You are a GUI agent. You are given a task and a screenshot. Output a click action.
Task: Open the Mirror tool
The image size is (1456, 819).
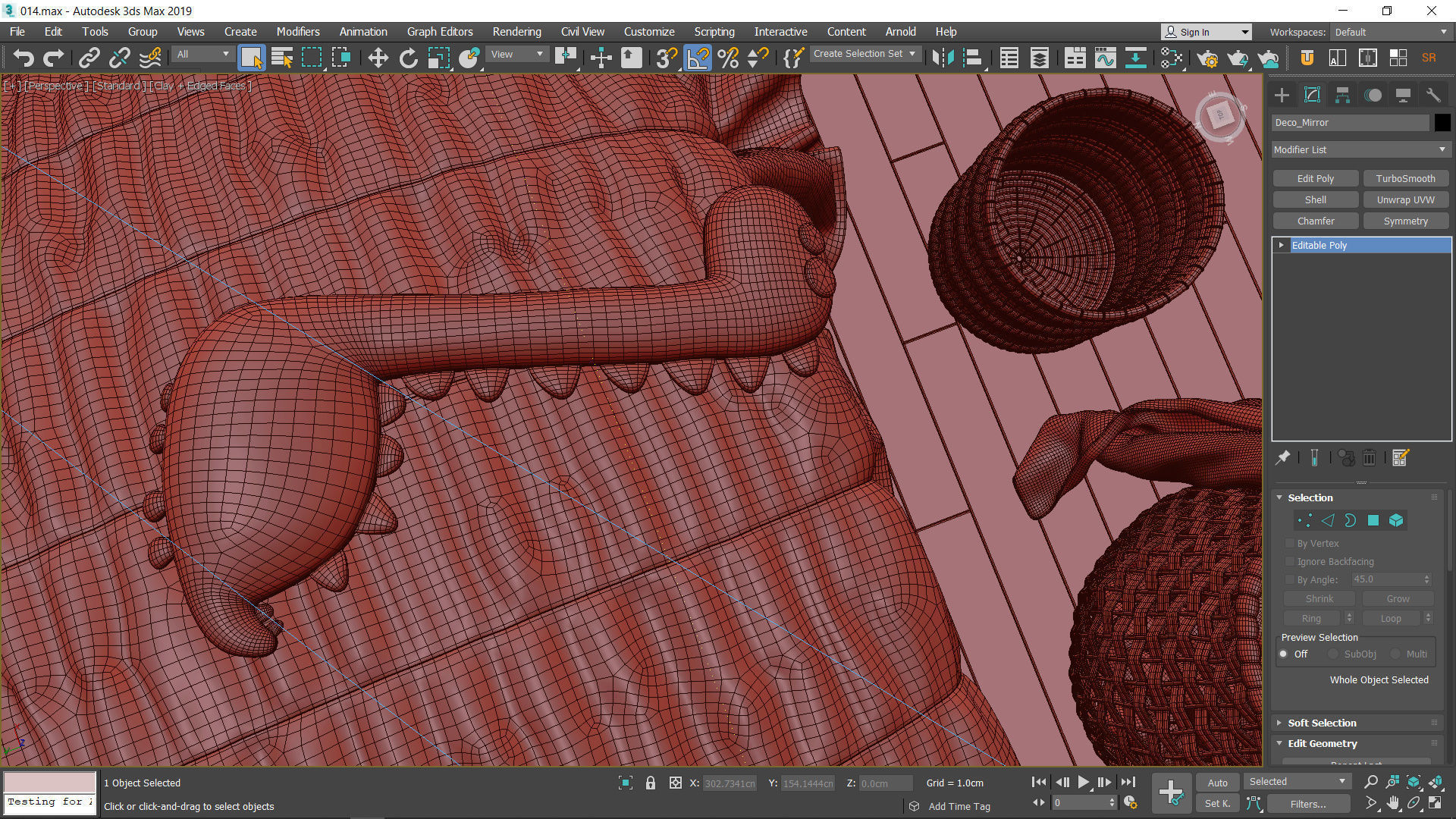coord(943,58)
